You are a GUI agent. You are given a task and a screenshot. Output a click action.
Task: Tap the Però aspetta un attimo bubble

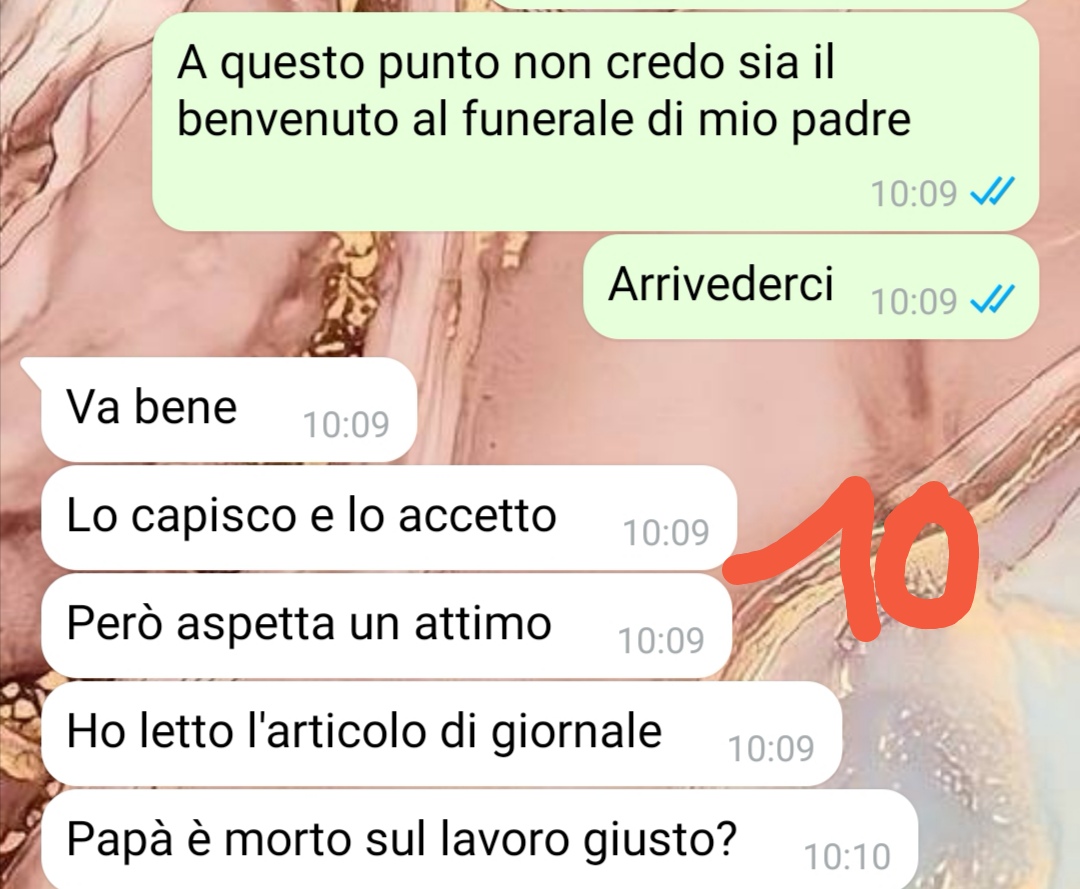click(x=386, y=625)
